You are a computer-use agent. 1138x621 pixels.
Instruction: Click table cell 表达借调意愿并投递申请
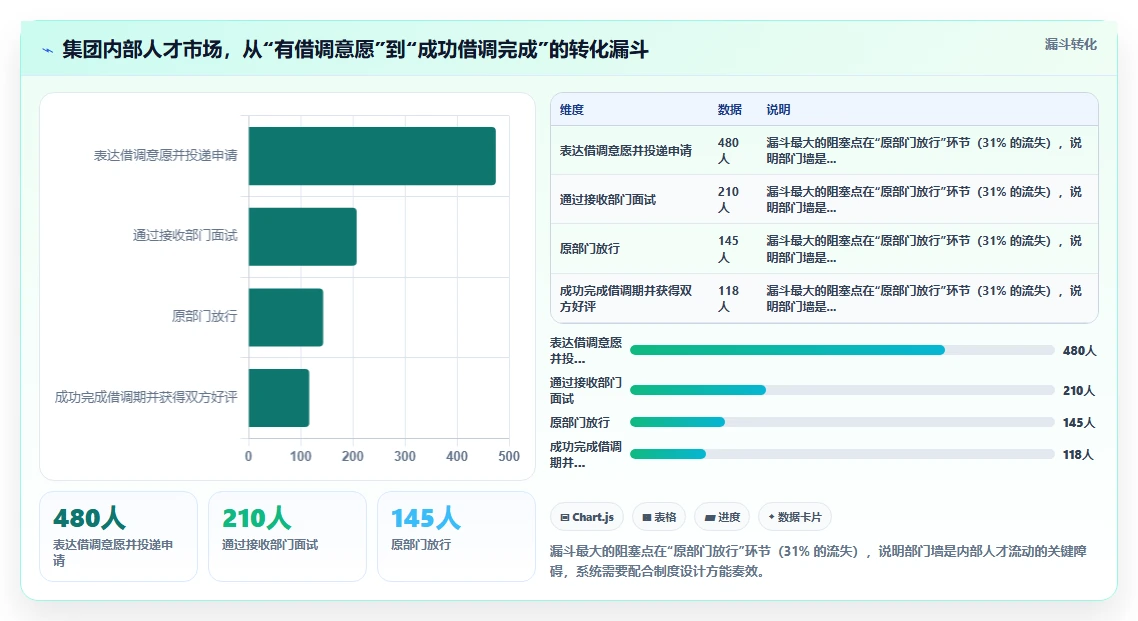pos(626,151)
